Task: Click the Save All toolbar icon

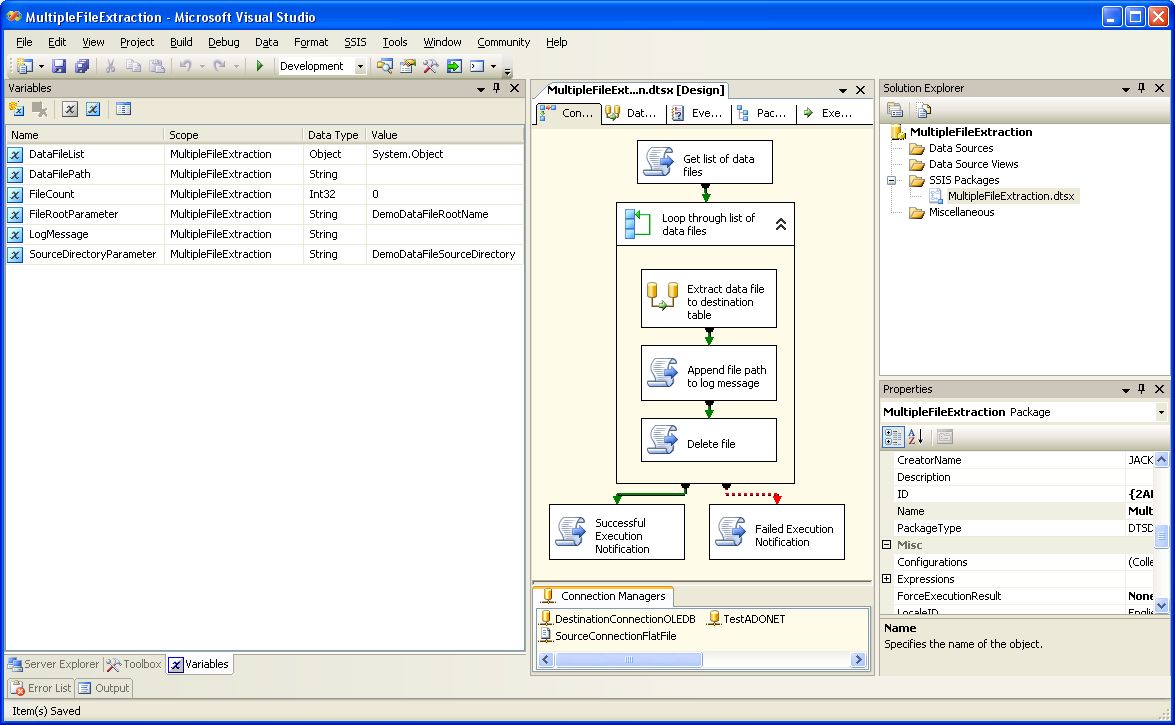Action: [x=82, y=66]
